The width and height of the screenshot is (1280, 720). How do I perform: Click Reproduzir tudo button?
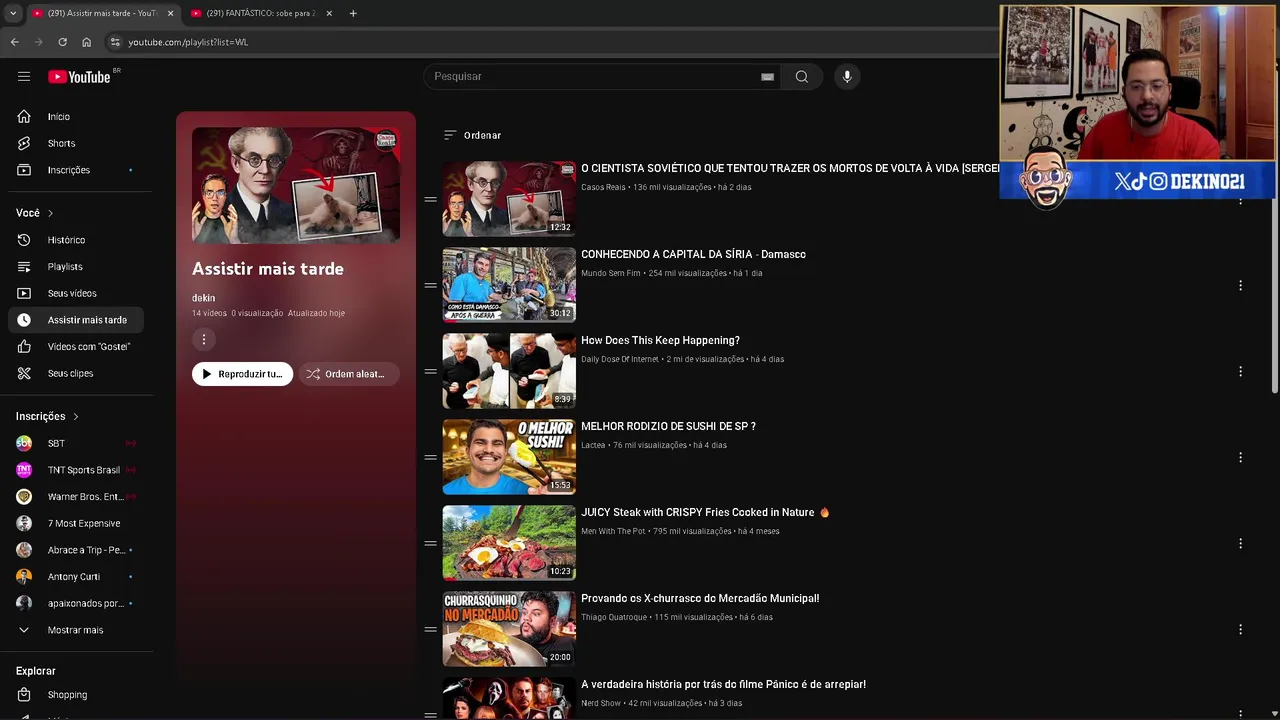click(243, 374)
